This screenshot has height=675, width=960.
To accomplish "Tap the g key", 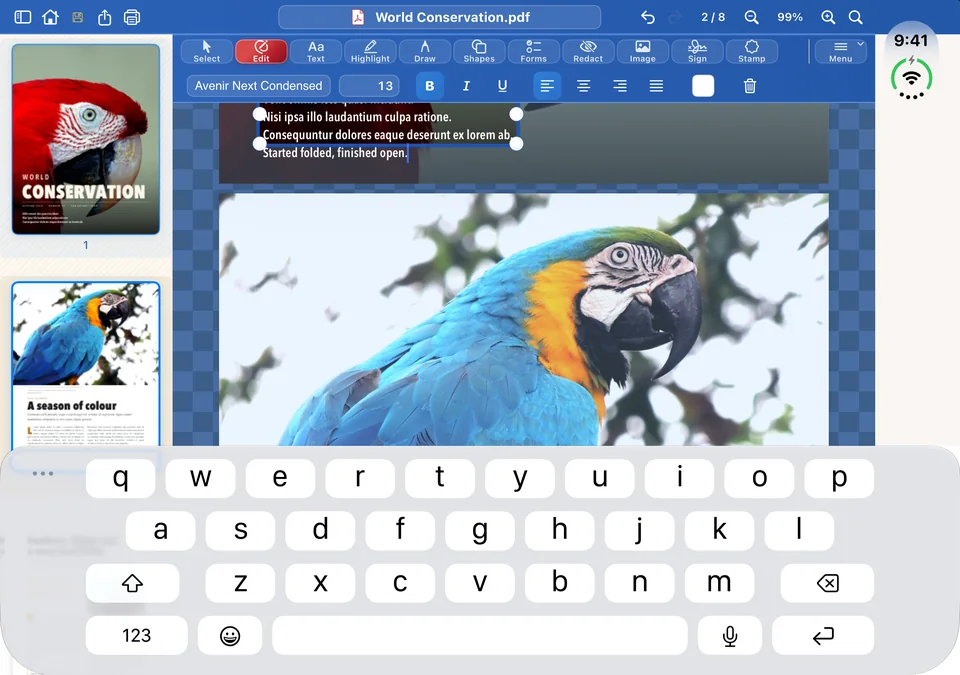I will [480, 530].
